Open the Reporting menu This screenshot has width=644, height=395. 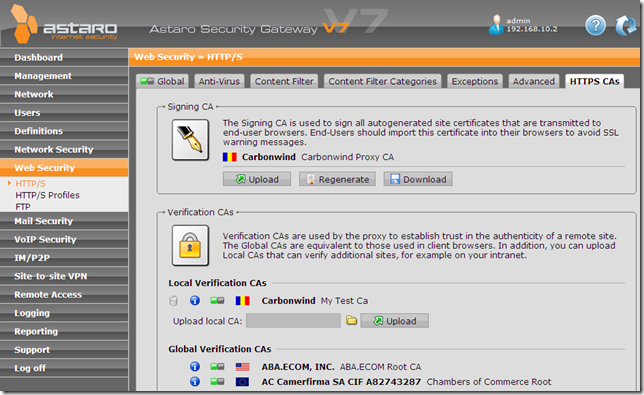[64, 331]
